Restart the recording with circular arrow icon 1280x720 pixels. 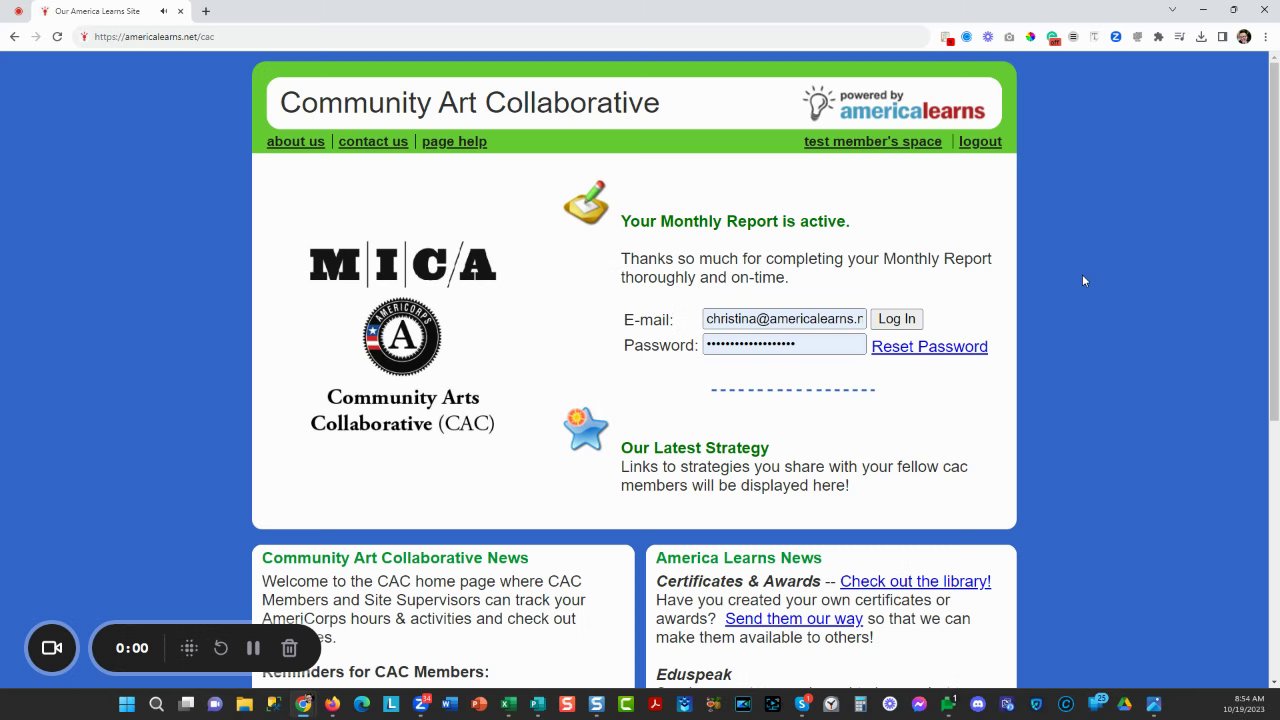pyautogui.click(x=221, y=648)
